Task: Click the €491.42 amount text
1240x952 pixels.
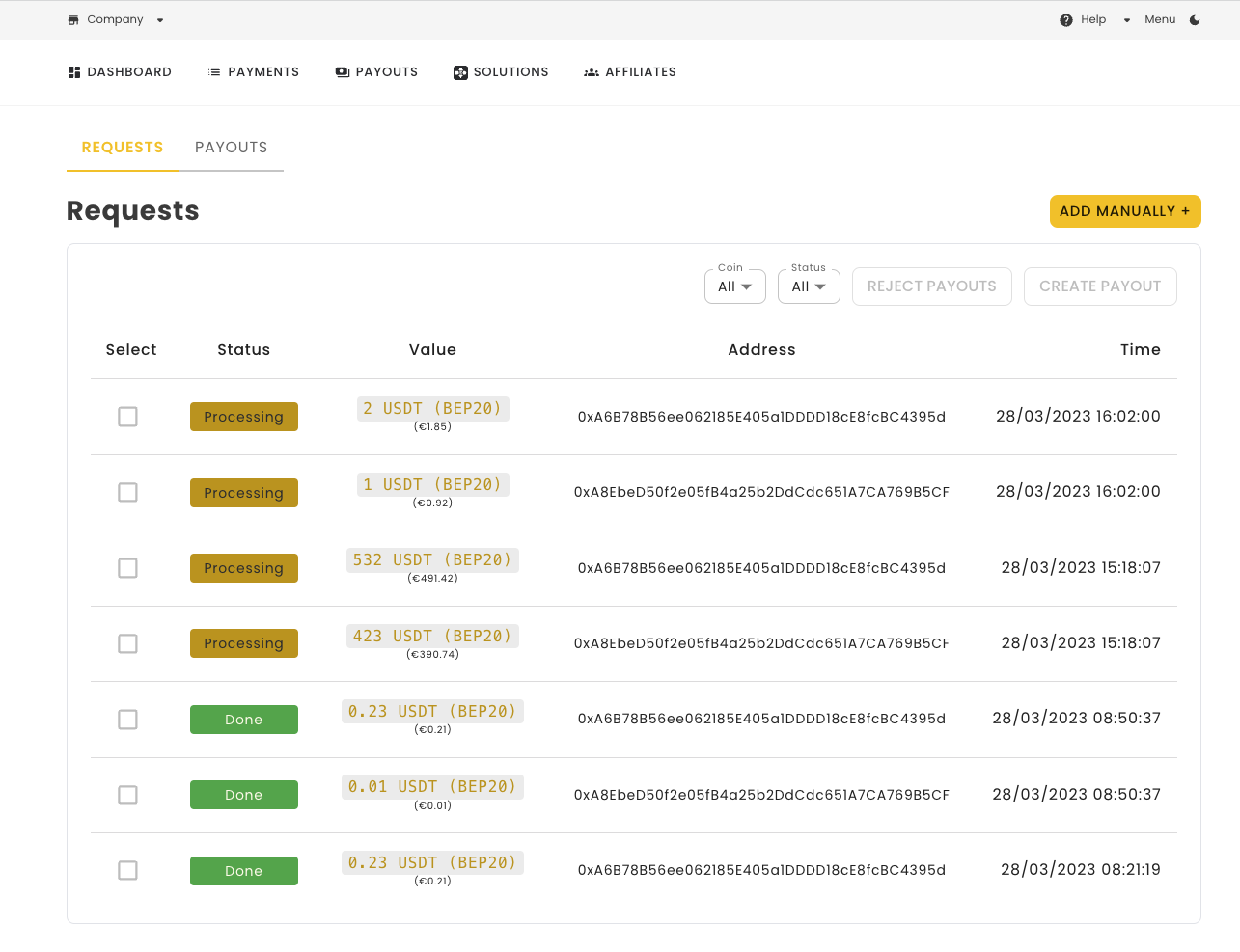Action: (432, 579)
